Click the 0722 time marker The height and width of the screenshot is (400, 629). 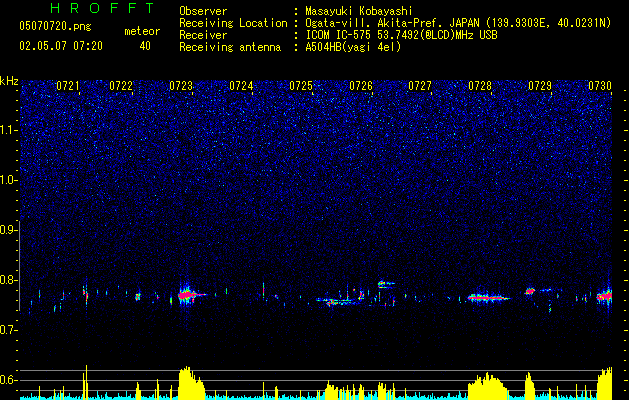[x=121, y=85]
